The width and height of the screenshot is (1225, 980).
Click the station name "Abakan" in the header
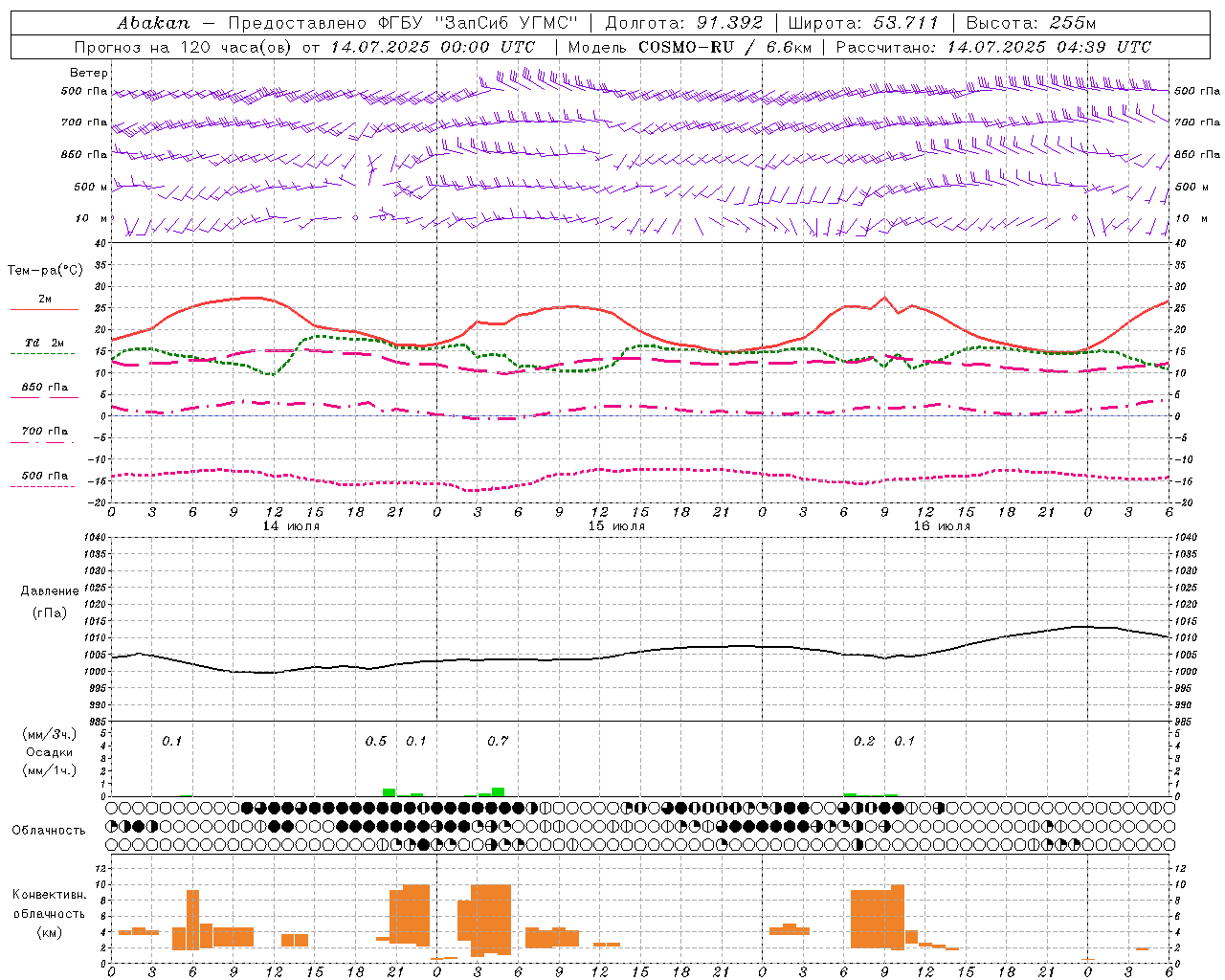153,23
